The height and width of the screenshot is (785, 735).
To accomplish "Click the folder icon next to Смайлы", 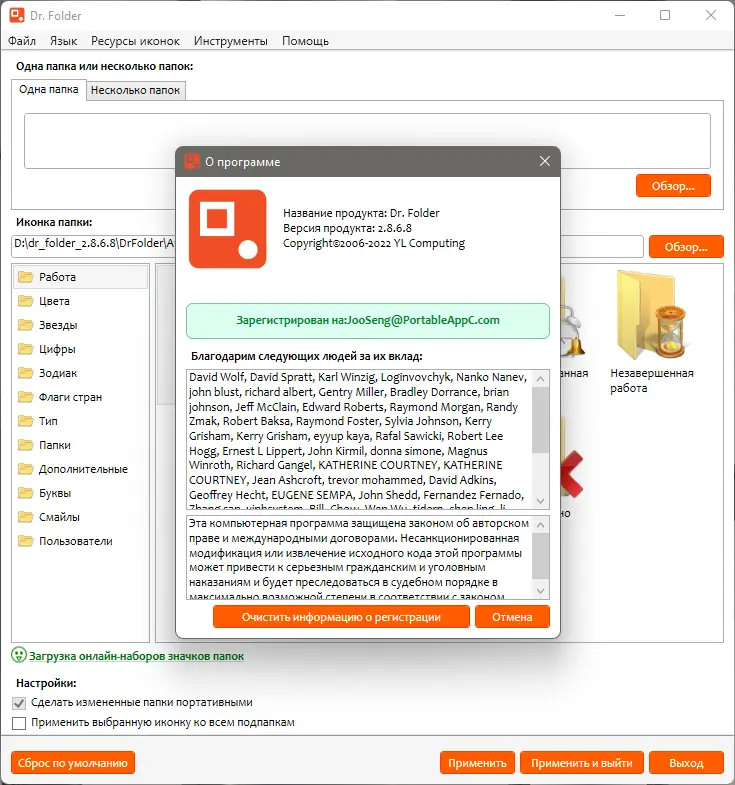I will pos(26,517).
